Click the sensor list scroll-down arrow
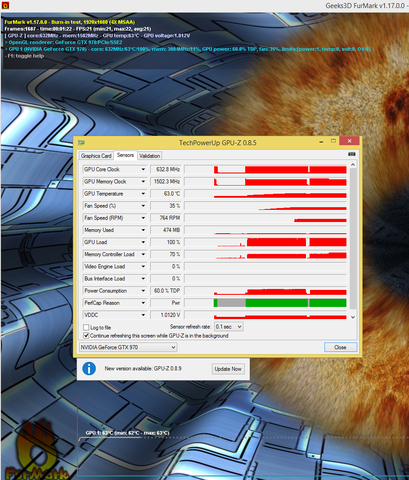Viewport: 409px width, 480px height. 353,317
